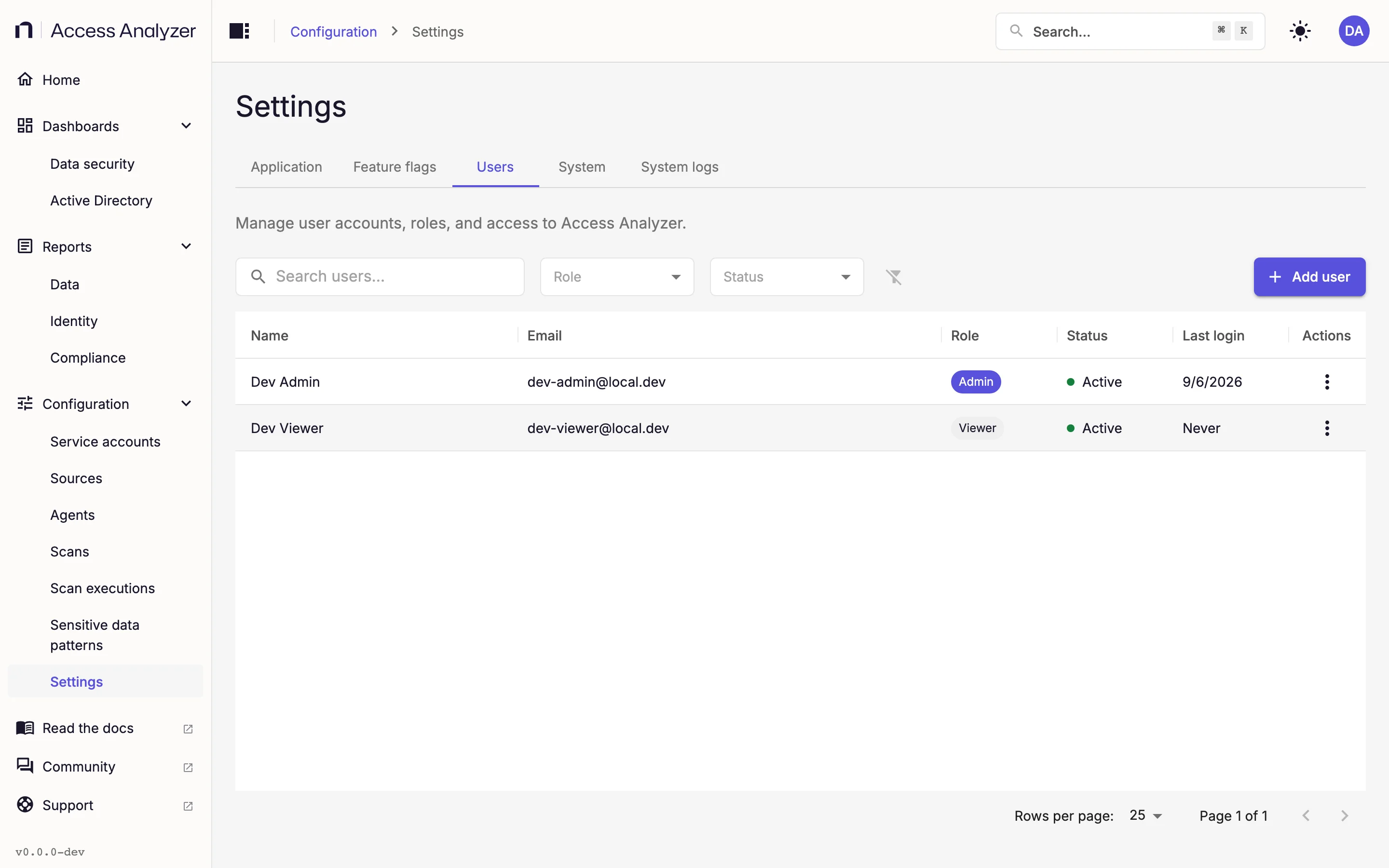Go to previous page arrow
This screenshot has height=868, width=1389.
1307,816
